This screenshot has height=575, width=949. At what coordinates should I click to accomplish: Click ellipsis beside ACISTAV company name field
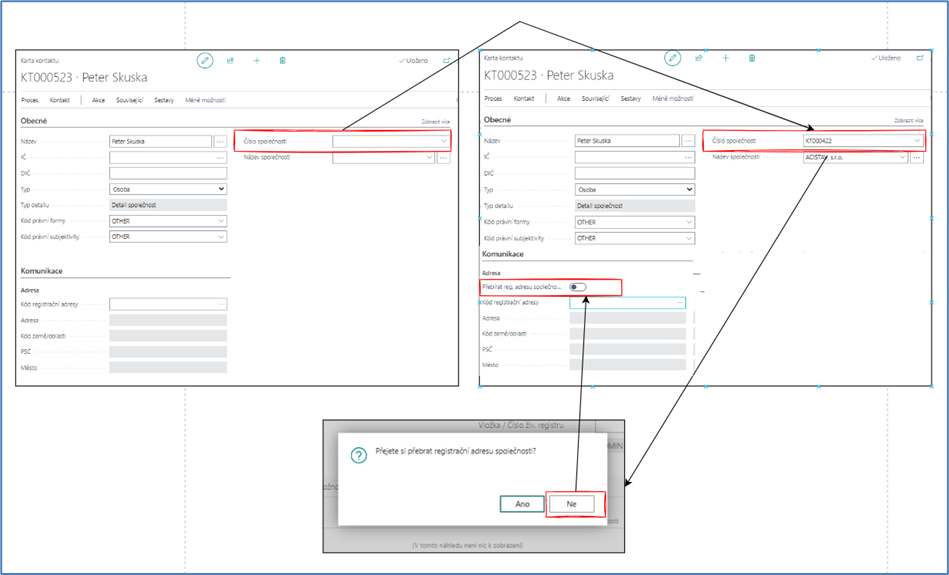(x=916, y=158)
